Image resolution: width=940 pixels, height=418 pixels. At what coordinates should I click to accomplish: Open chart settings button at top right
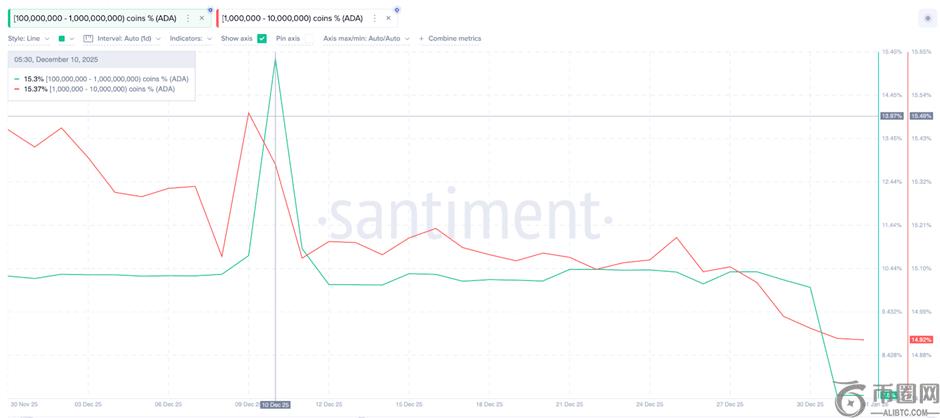[x=926, y=19]
